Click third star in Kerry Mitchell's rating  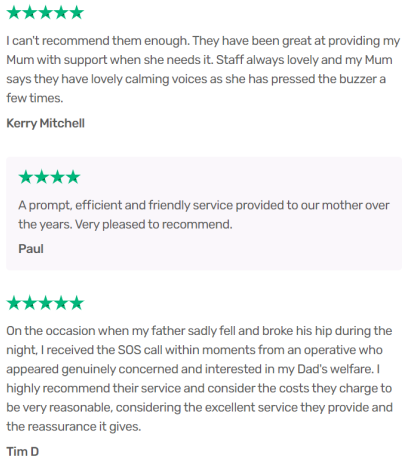45,13
